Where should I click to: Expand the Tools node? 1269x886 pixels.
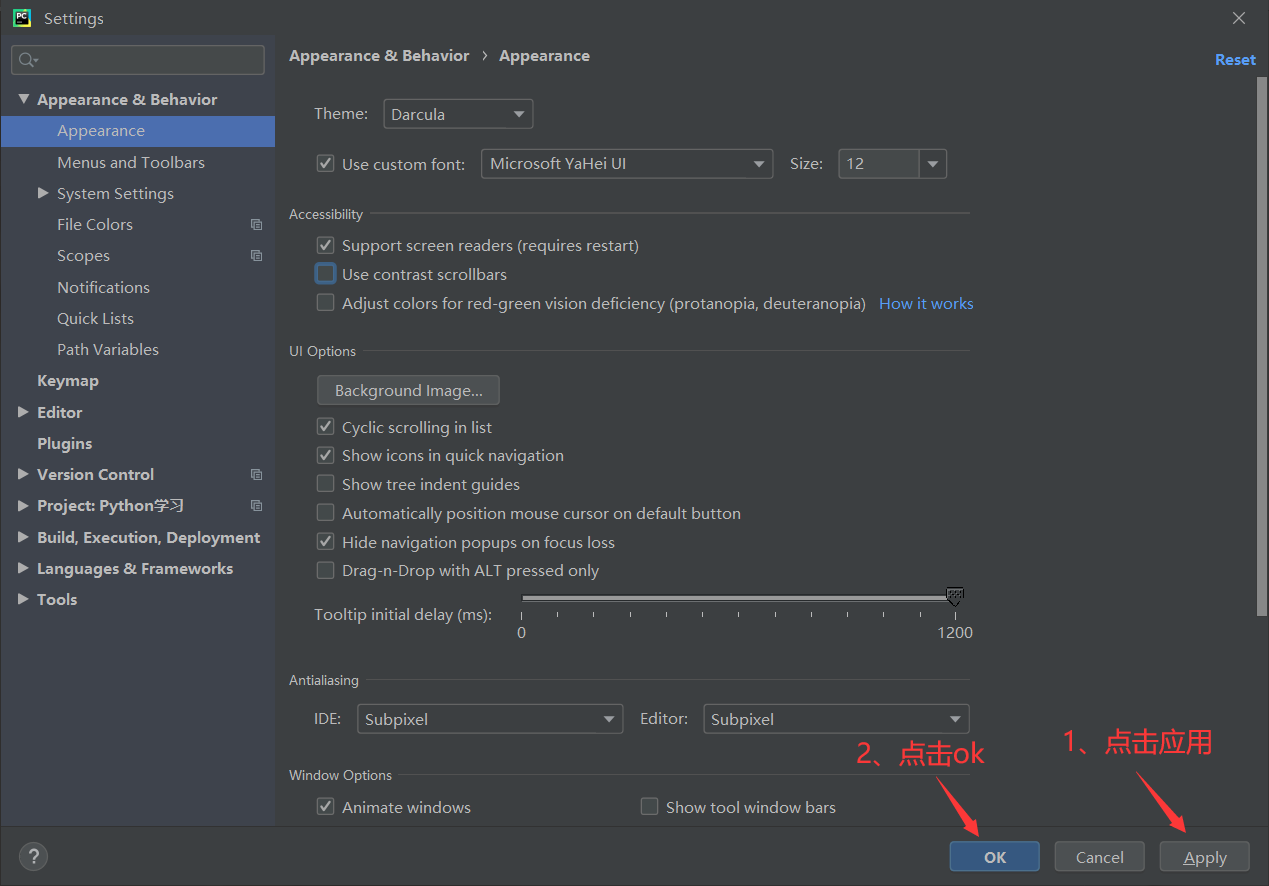(x=24, y=599)
